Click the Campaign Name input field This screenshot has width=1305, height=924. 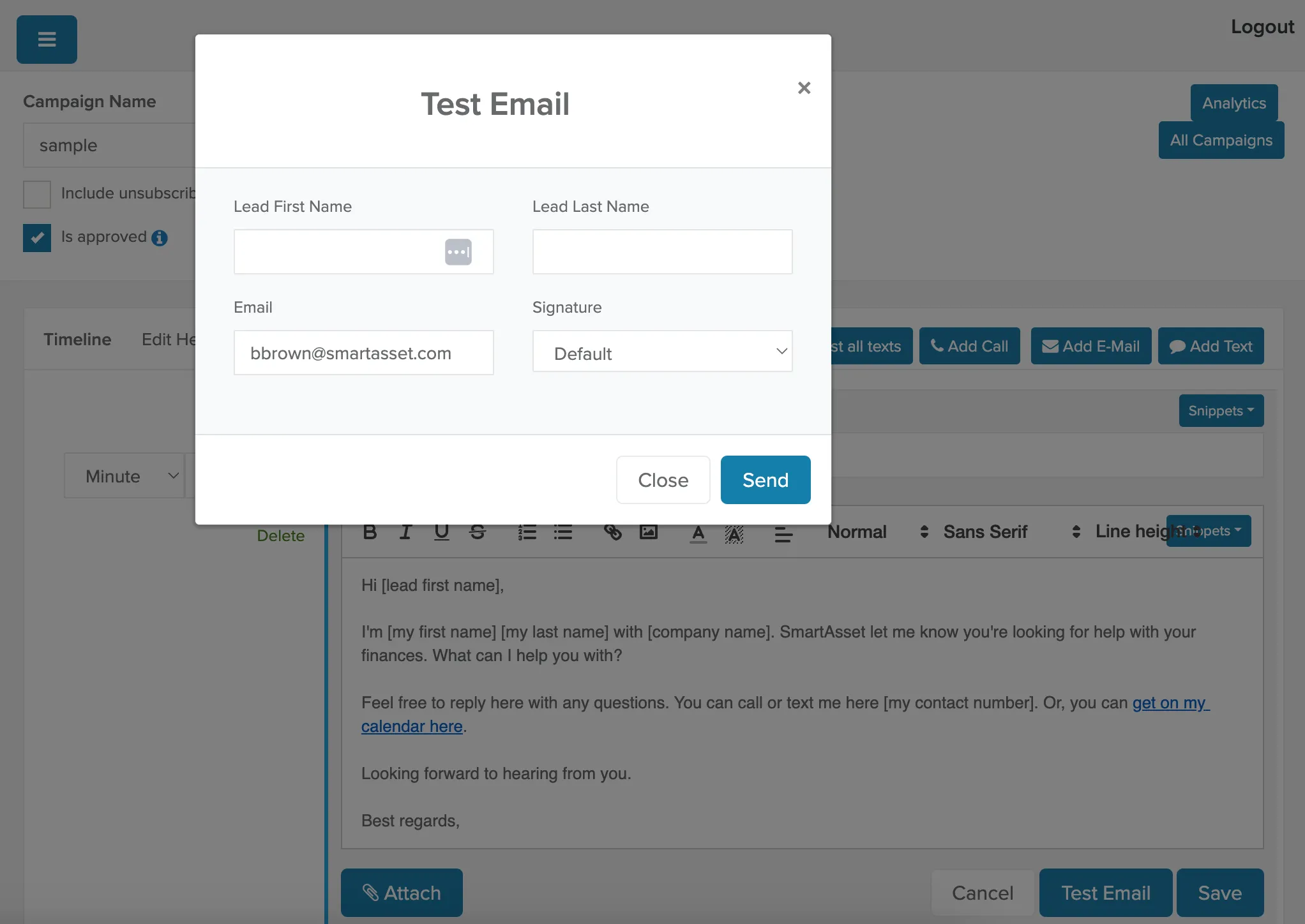[x=109, y=145]
